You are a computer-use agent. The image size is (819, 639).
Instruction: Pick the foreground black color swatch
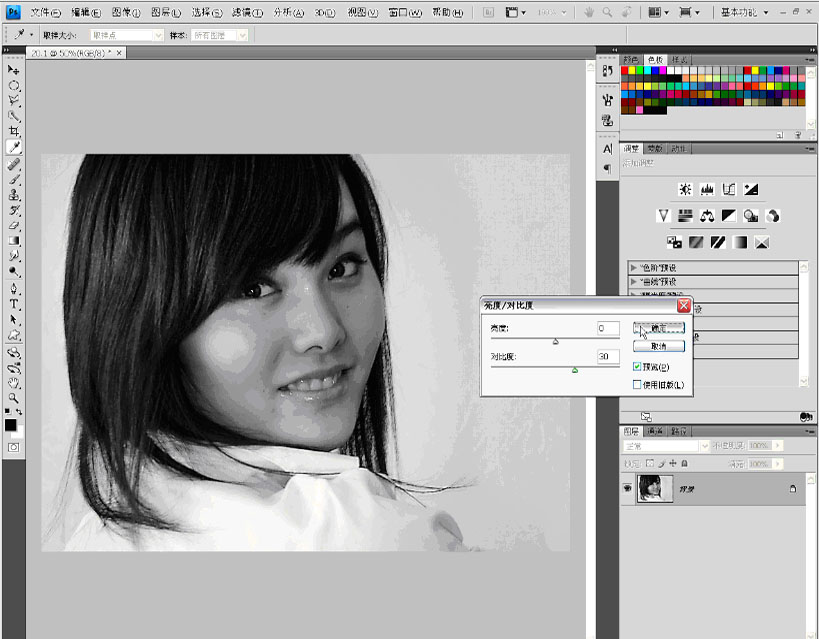10,425
